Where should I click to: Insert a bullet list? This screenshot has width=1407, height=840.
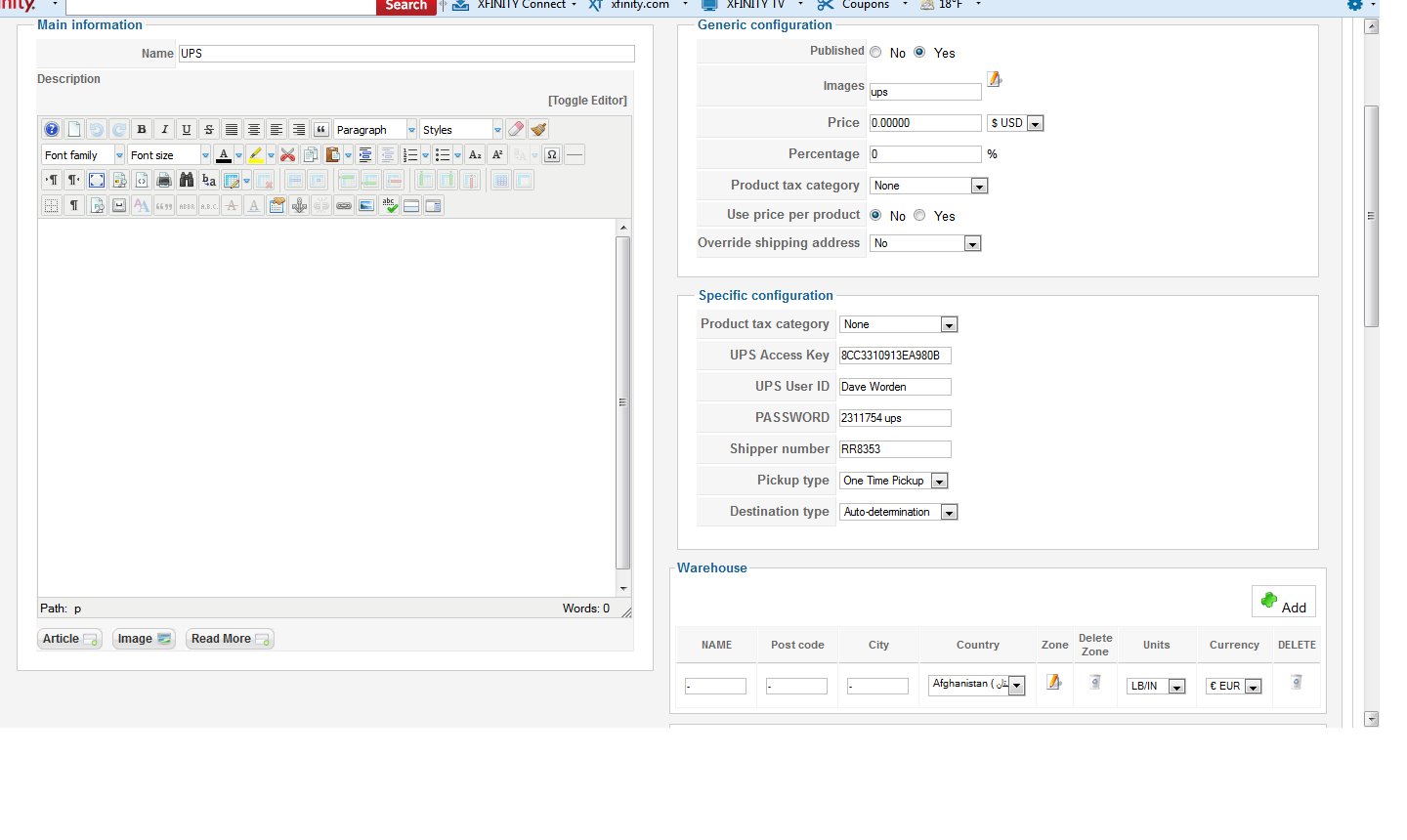tap(443, 154)
